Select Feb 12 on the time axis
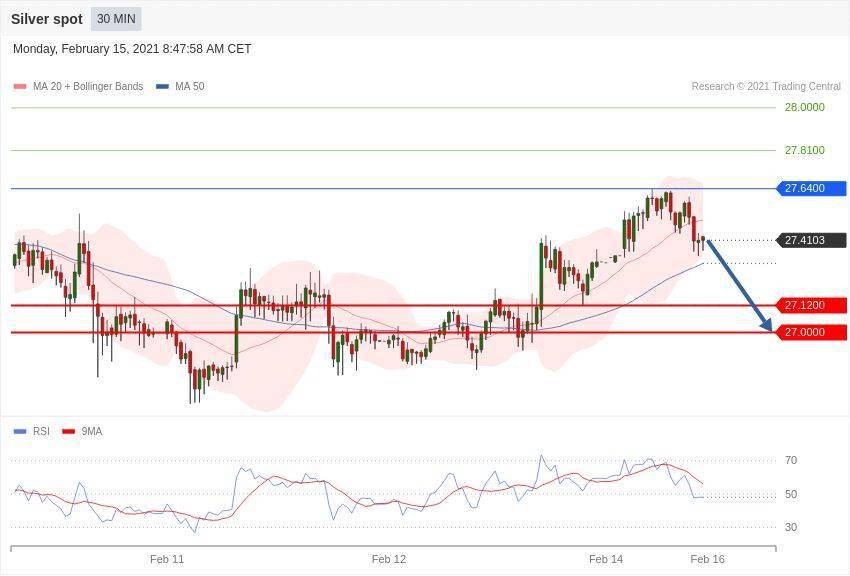The height and width of the screenshot is (576, 850). point(388,559)
